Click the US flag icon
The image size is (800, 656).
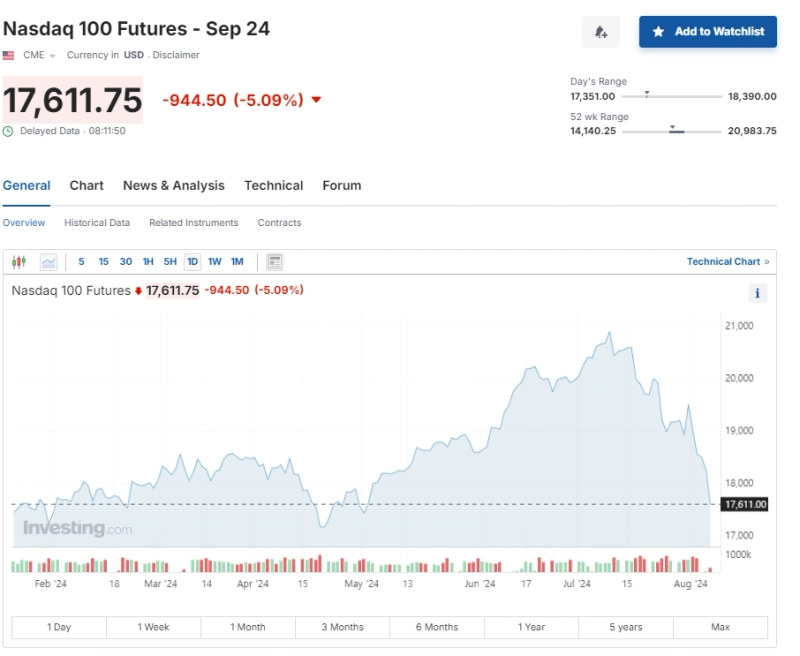tap(9, 56)
